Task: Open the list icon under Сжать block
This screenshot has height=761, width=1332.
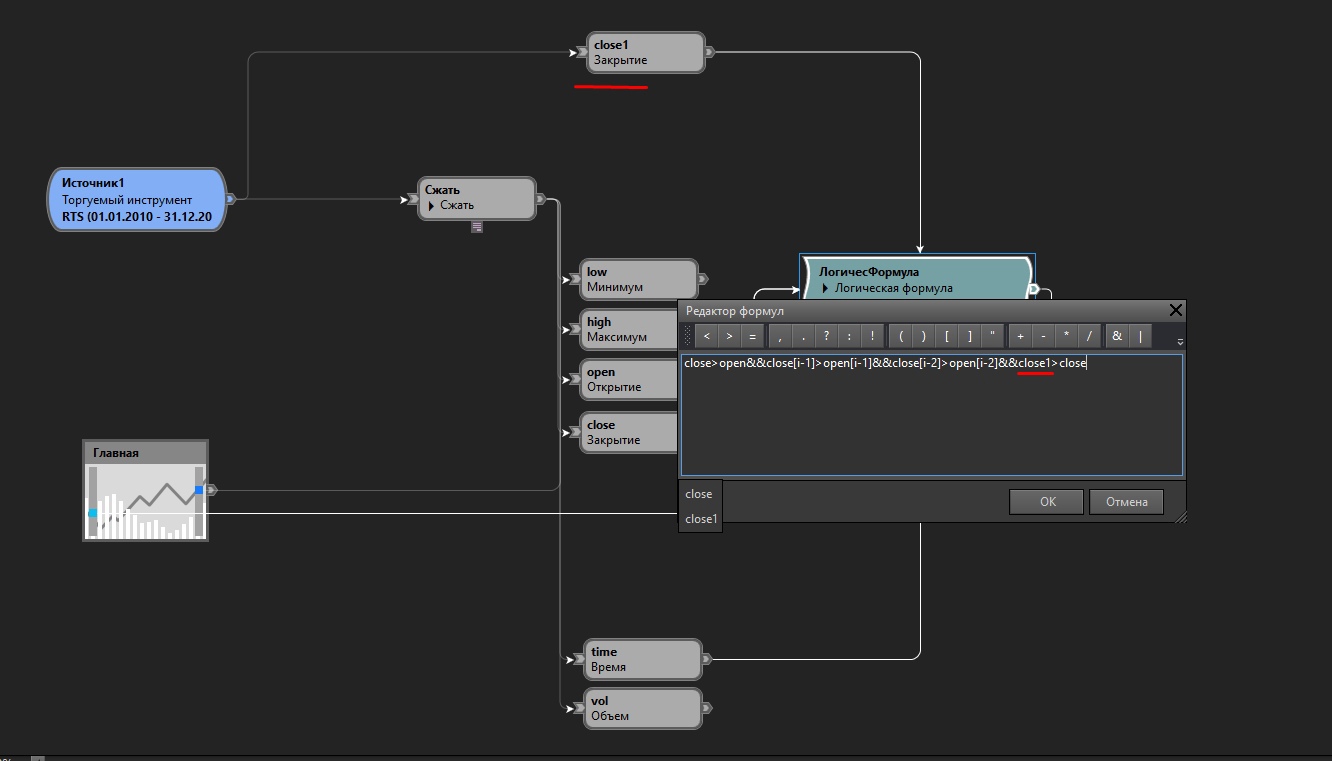Action: pyautogui.click(x=477, y=227)
